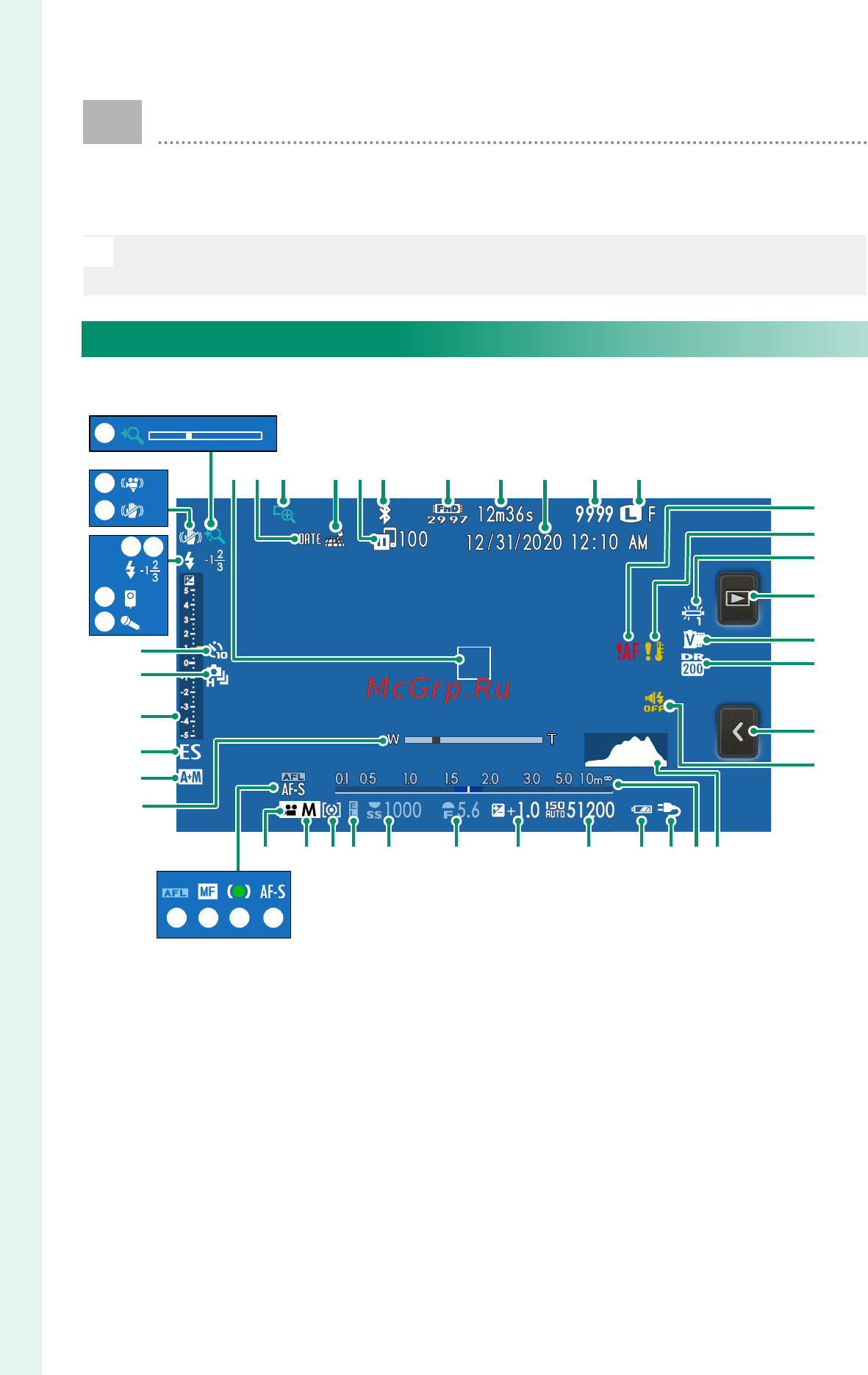Select the image stabilization off hand icon
This screenshot has height=1375, width=868.
[x=132, y=510]
